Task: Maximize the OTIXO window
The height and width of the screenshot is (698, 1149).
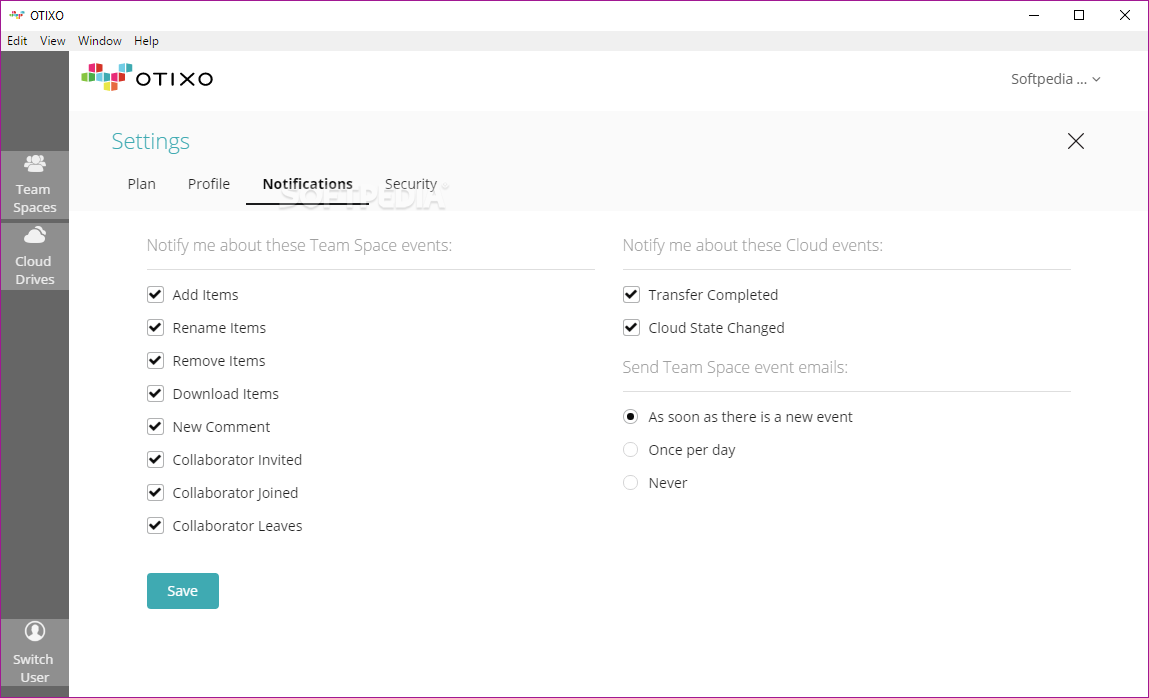Action: [1079, 15]
